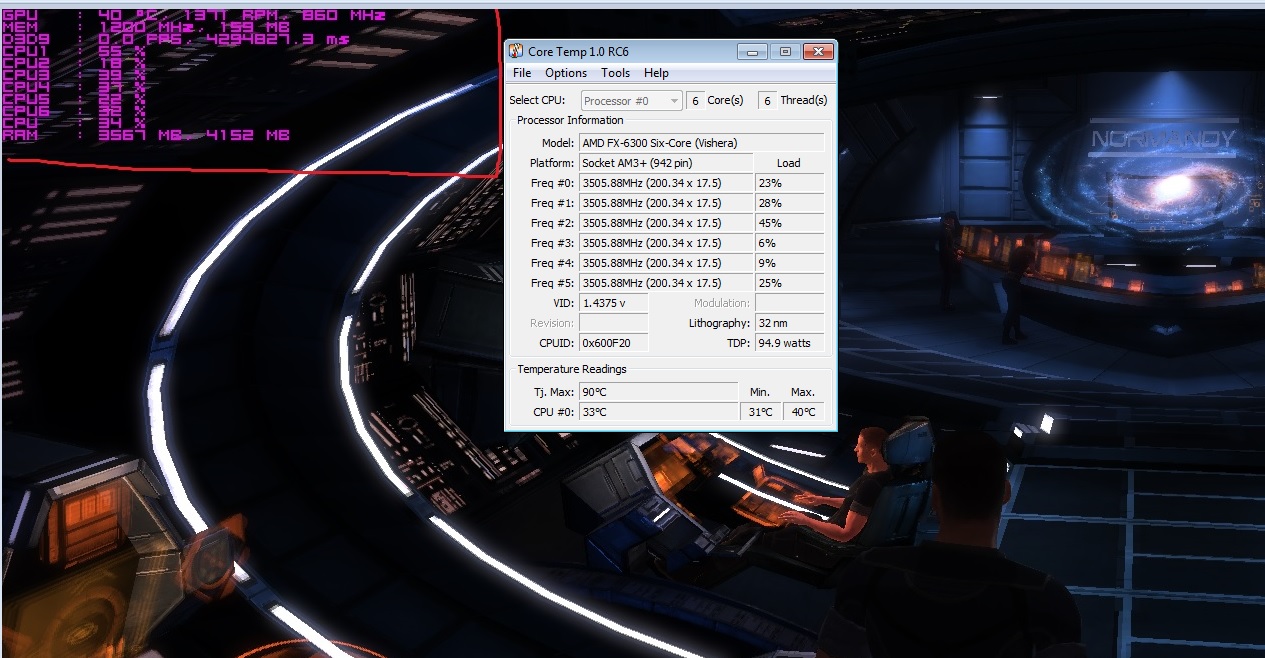Viewport: 1265px width, 658px height.
Task: Click the 45% load value
Action: (789, 223)
